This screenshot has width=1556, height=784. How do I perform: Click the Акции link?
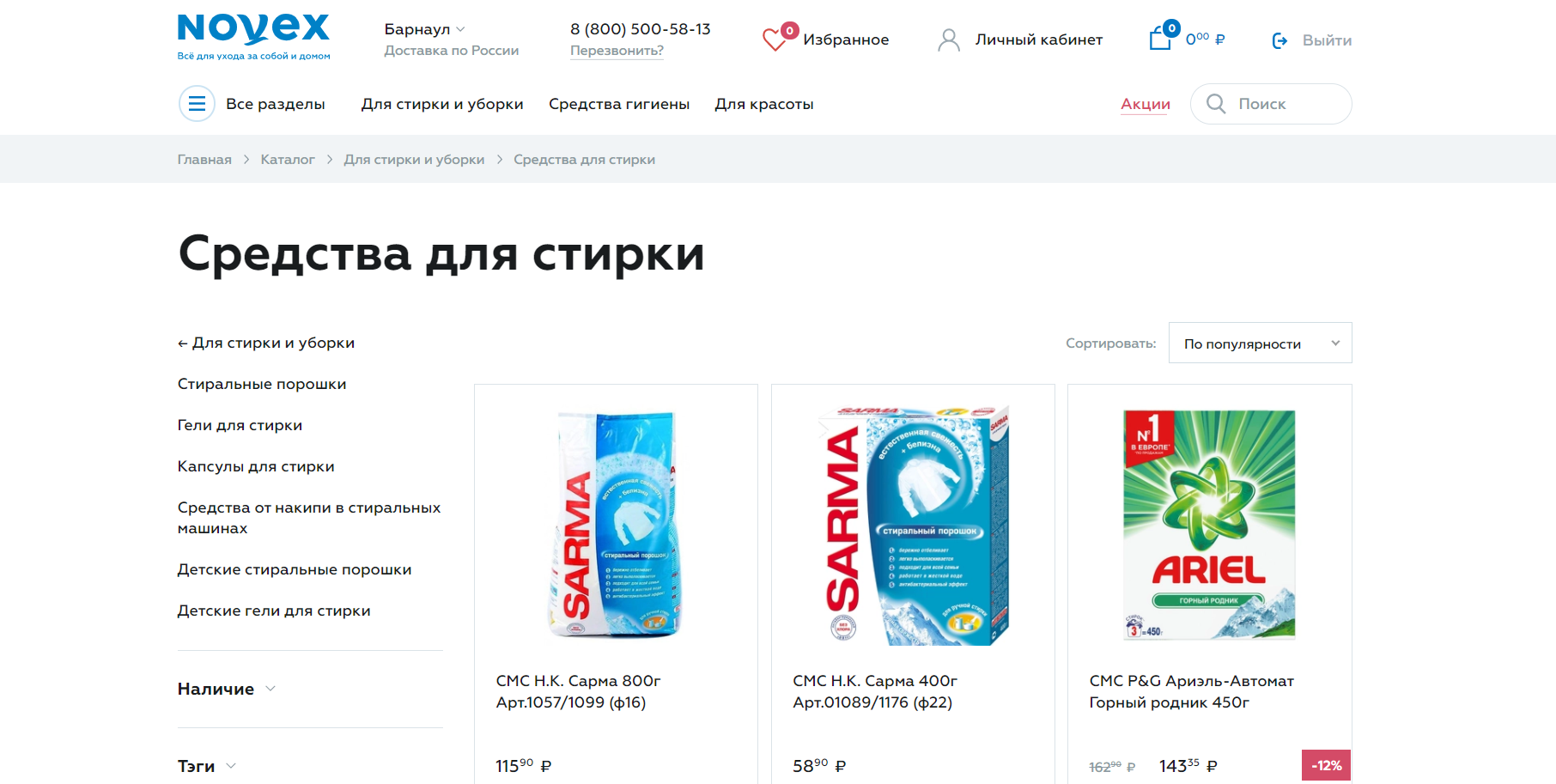coord(1146,104)
